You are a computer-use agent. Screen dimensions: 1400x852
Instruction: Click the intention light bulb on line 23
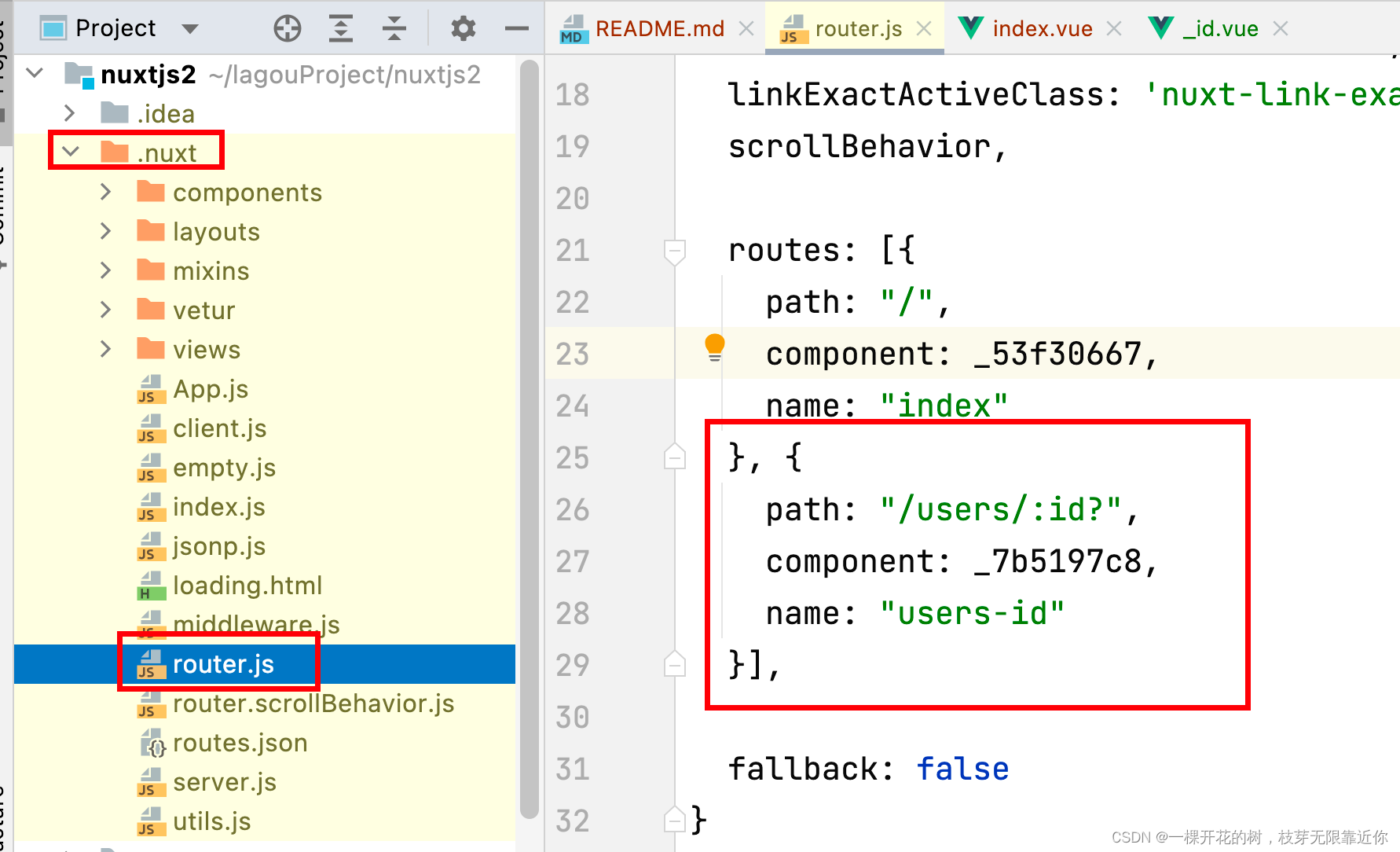pyautogui.click(x=715, y=347)
